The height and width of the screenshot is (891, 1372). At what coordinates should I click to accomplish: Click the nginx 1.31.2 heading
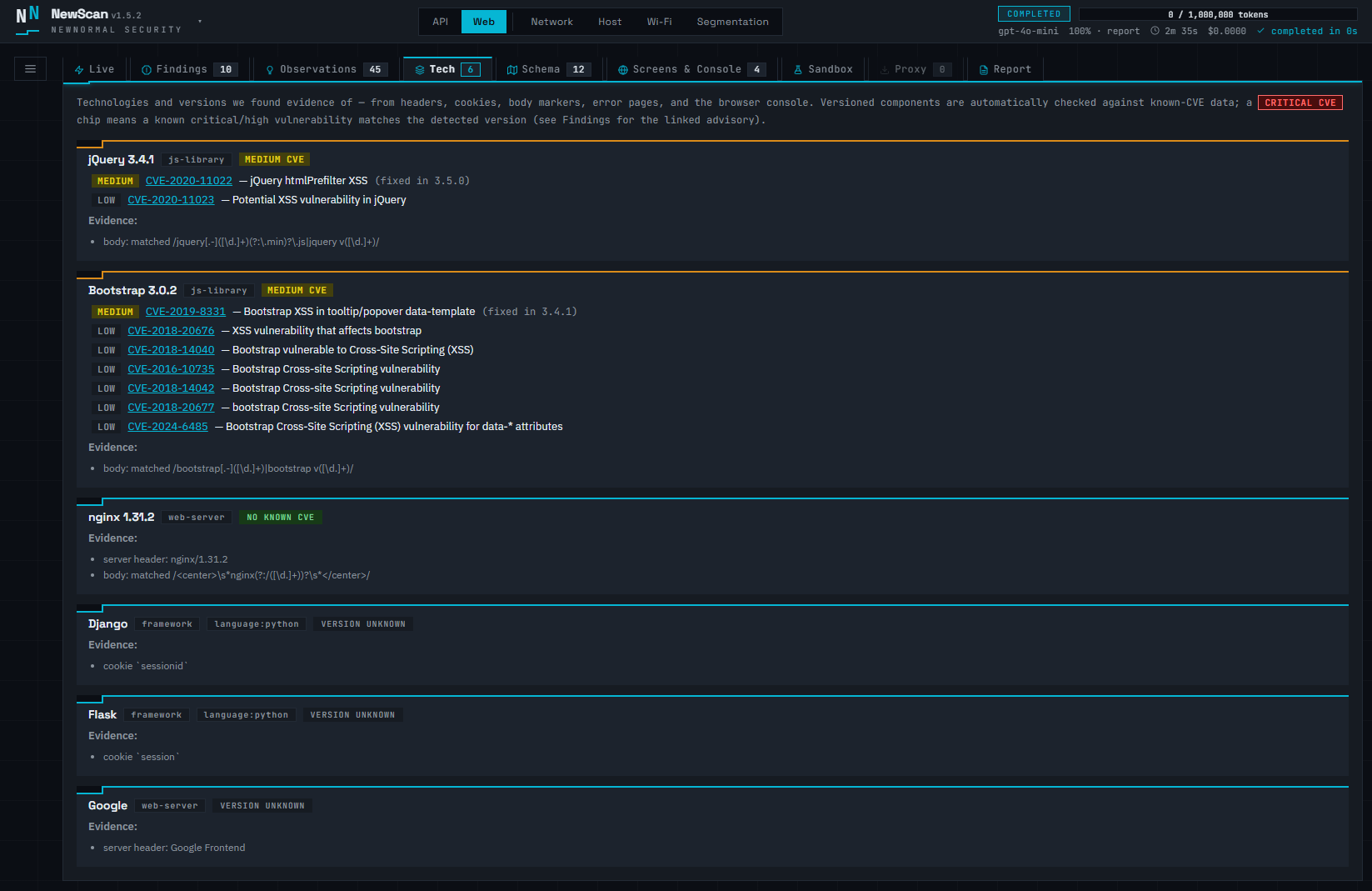(x=121, y=517)
